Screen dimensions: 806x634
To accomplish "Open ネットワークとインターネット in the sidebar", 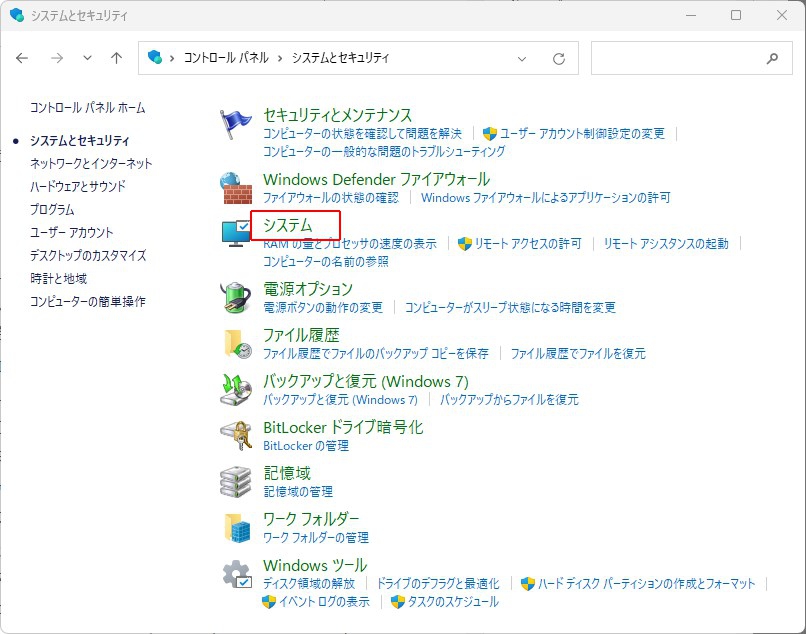I will coord(91,163).
